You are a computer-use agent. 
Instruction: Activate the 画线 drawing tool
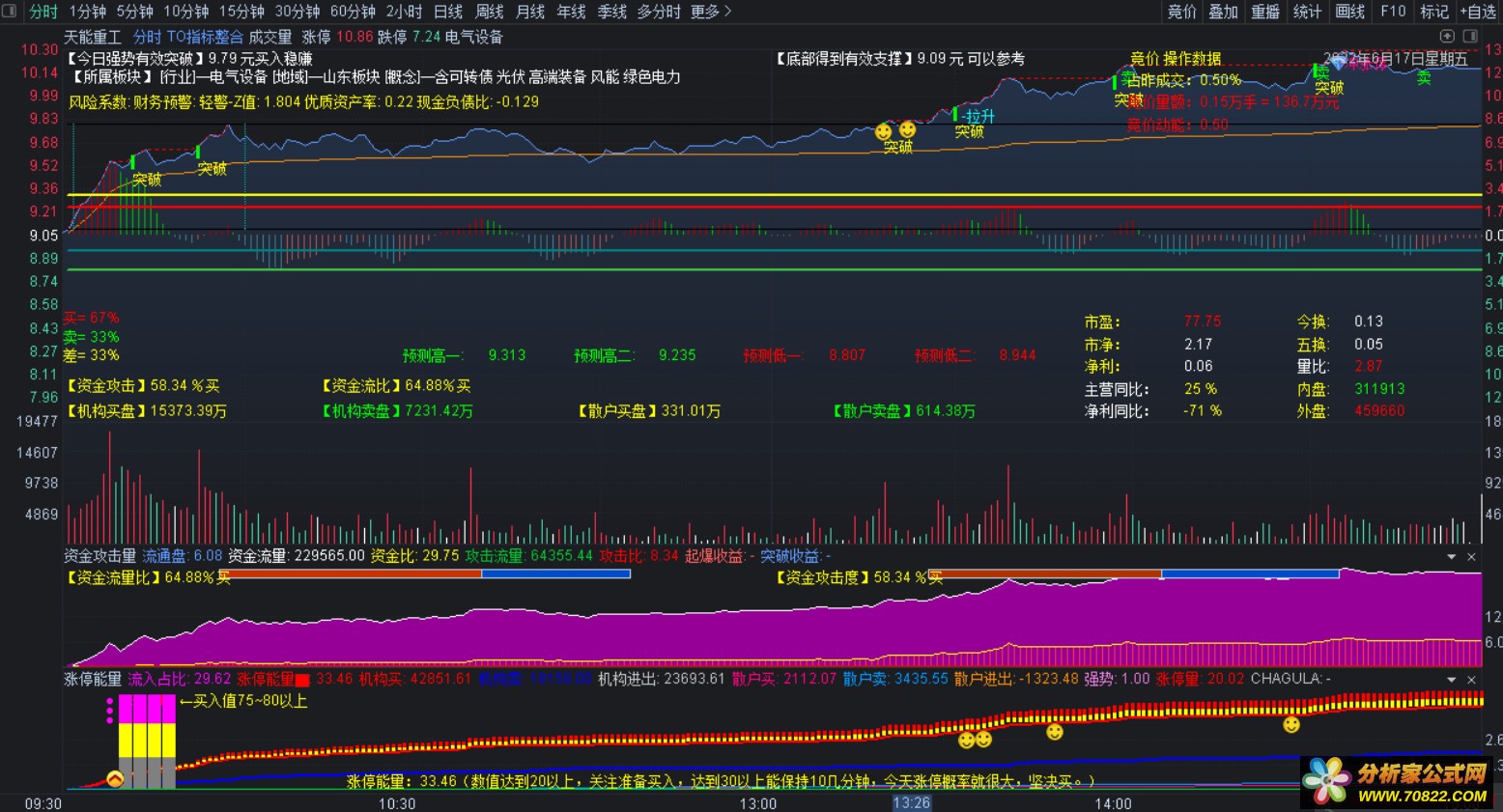1350,12
